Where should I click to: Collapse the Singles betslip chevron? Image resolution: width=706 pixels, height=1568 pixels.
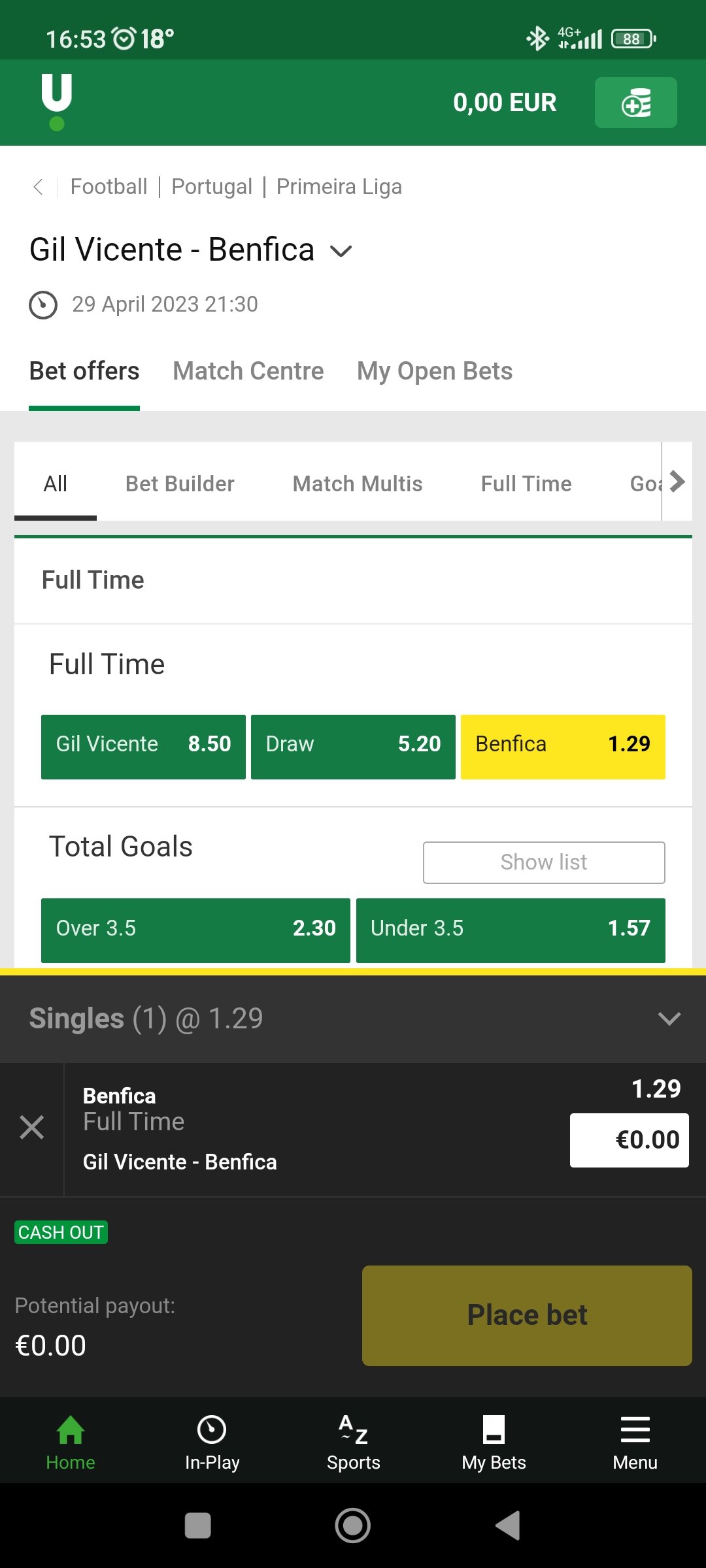[x=669, y=1019]
